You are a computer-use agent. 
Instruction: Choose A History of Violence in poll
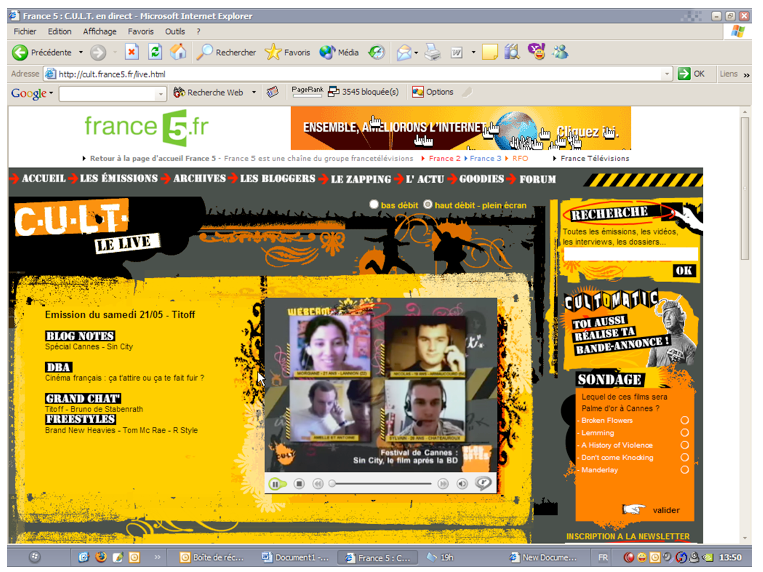[x=685, y=445]
